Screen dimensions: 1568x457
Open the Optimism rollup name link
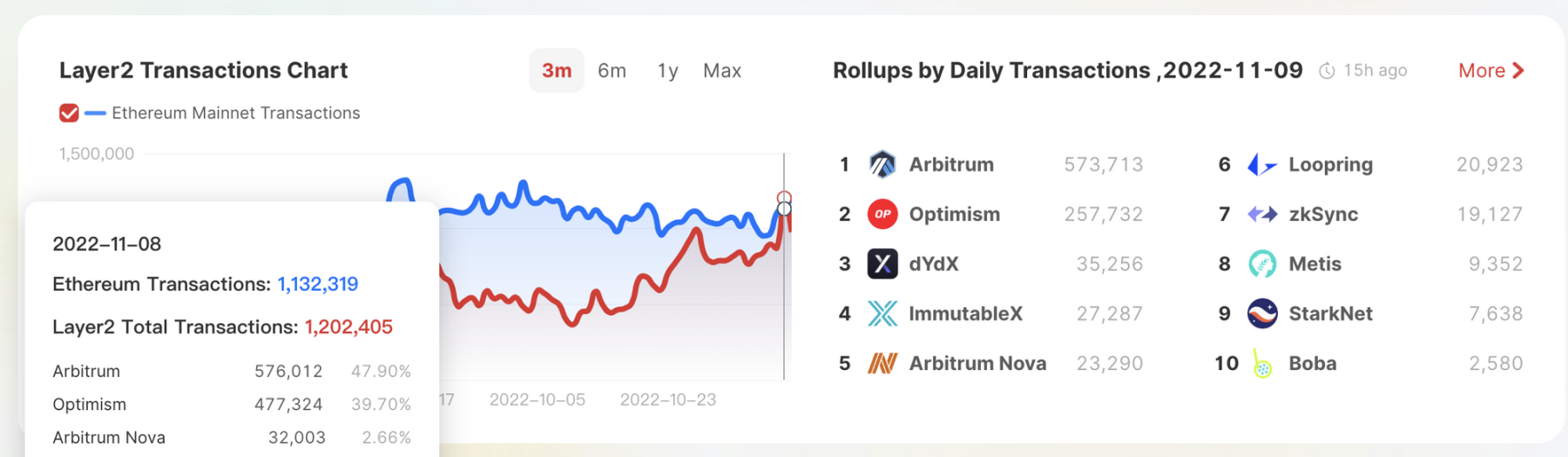click(x=954, y=214)
